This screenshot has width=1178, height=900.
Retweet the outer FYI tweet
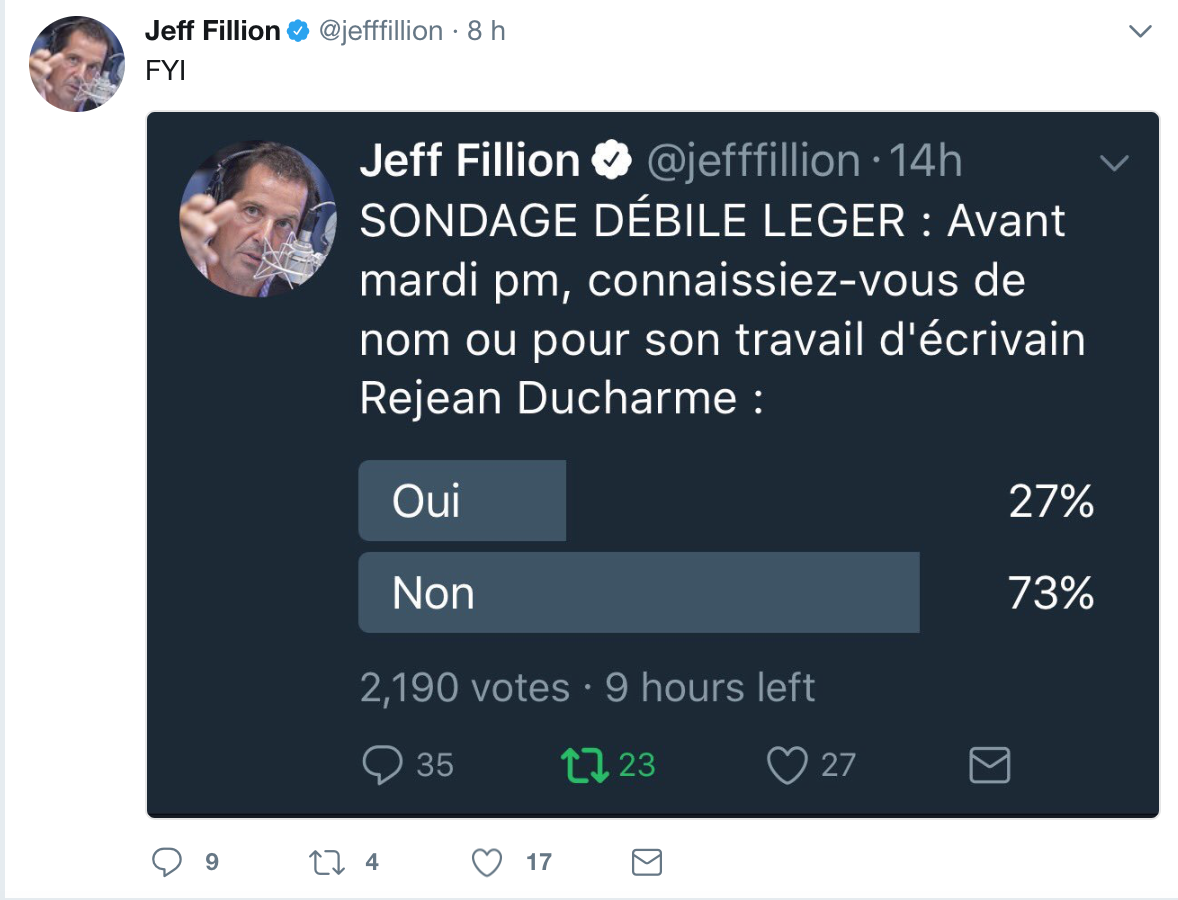pos(327,862)
